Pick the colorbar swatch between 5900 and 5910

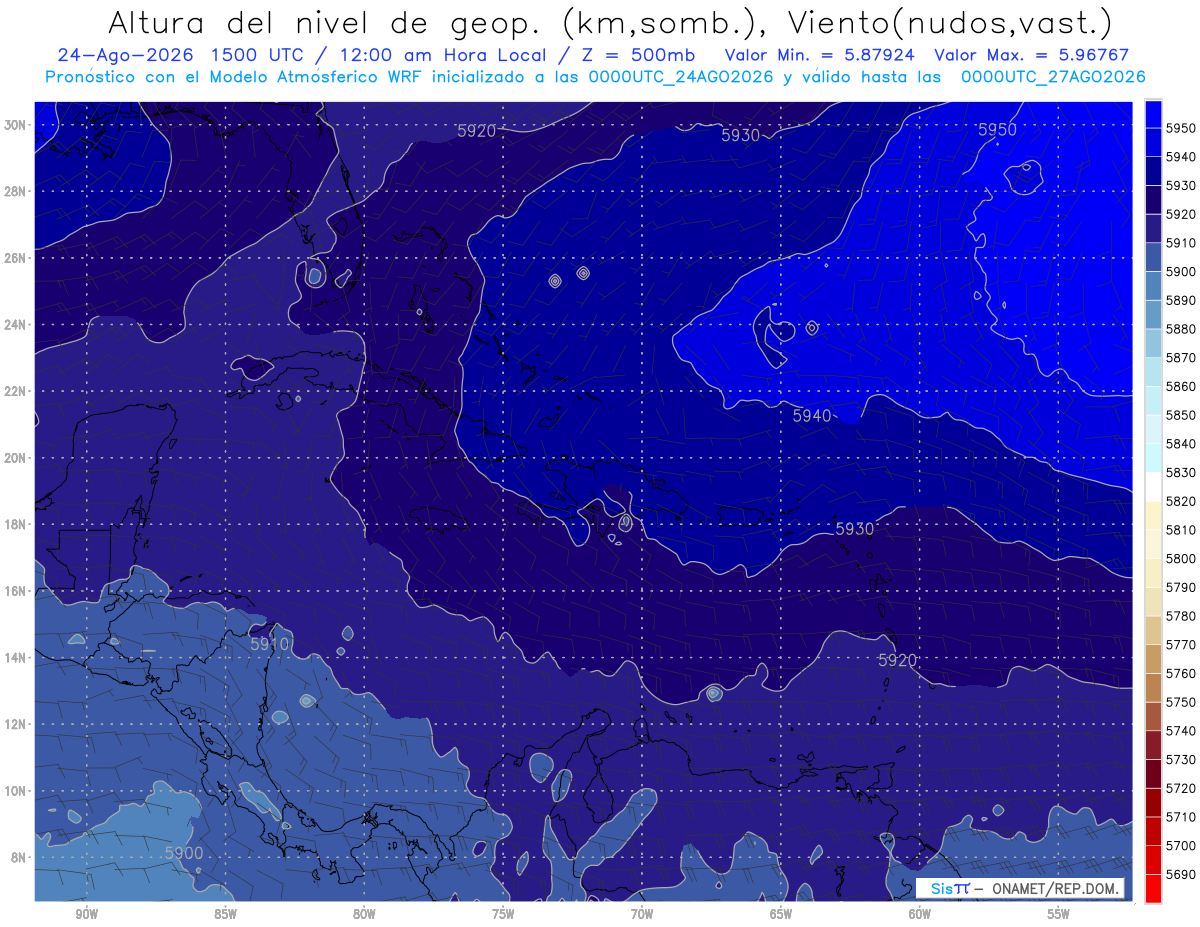(x=1153, y=257)
